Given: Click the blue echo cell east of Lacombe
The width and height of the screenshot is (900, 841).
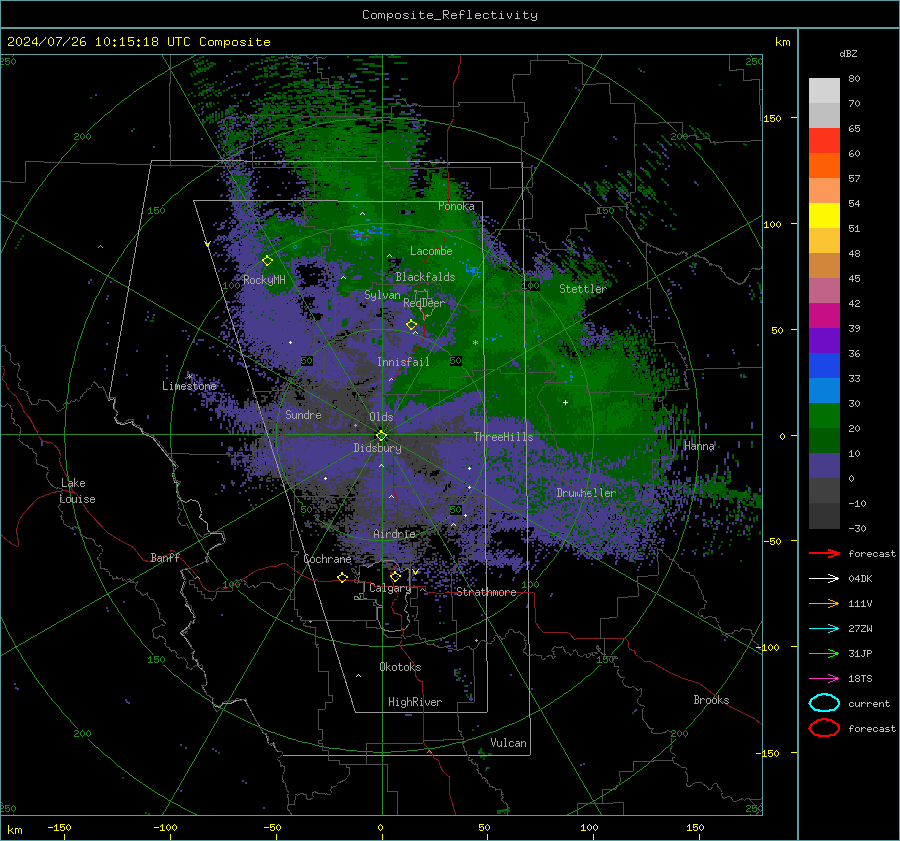Looking at the screenshot, I should [x=472, y=269].
